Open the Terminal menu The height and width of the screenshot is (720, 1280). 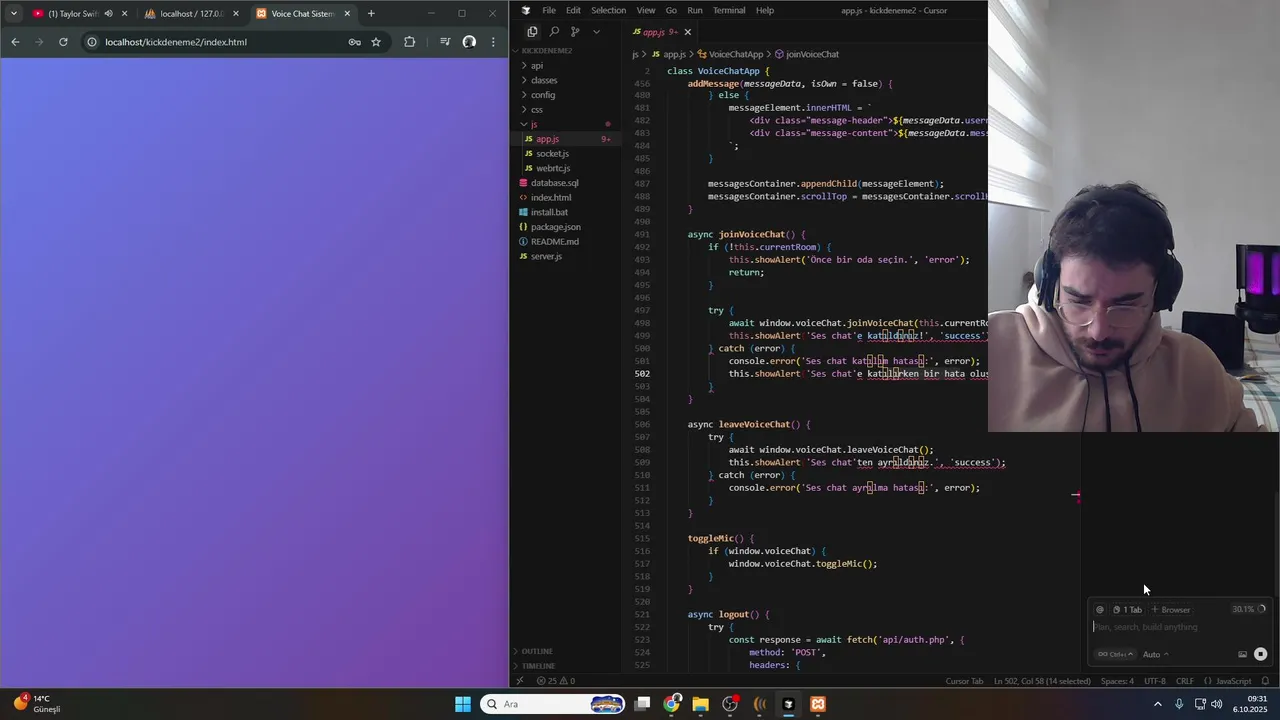coord(729,10)
